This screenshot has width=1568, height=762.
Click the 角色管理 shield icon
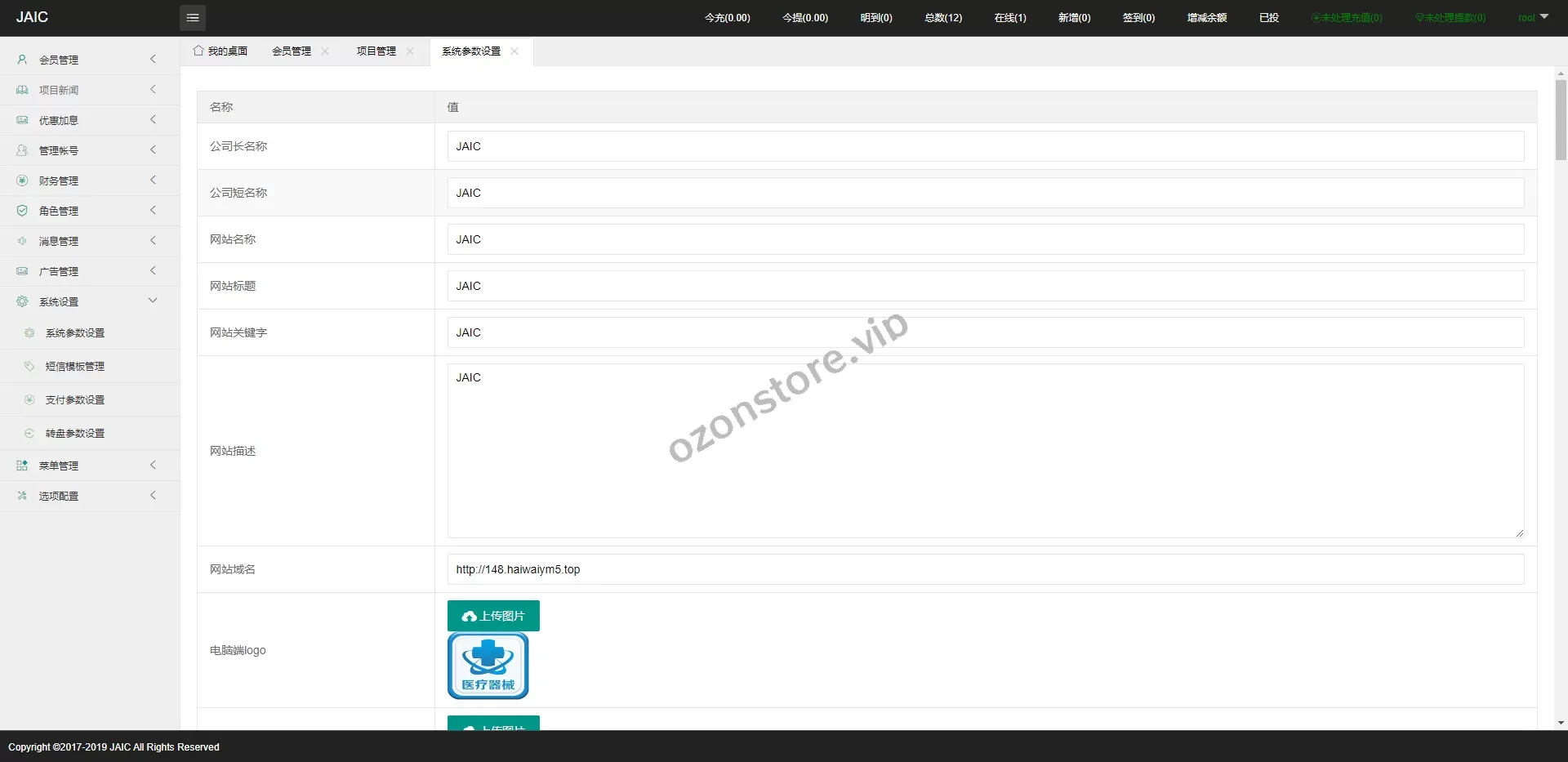point(22,211)
